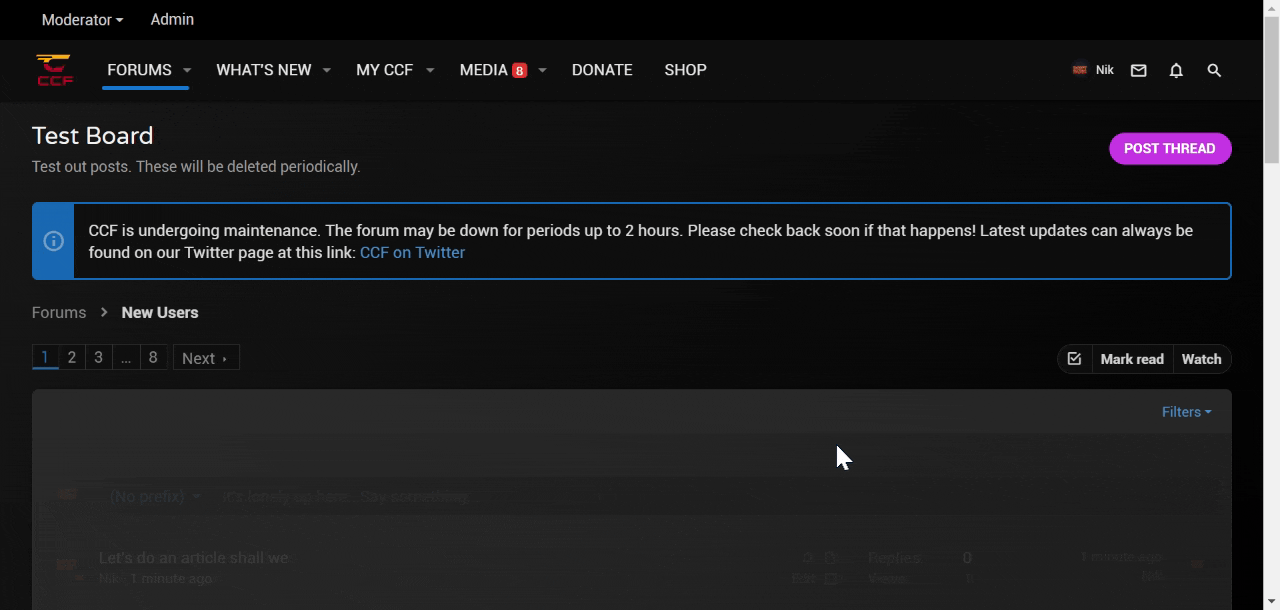Go to page 2 of threads

pyautogui.click(x=72, y=357)
